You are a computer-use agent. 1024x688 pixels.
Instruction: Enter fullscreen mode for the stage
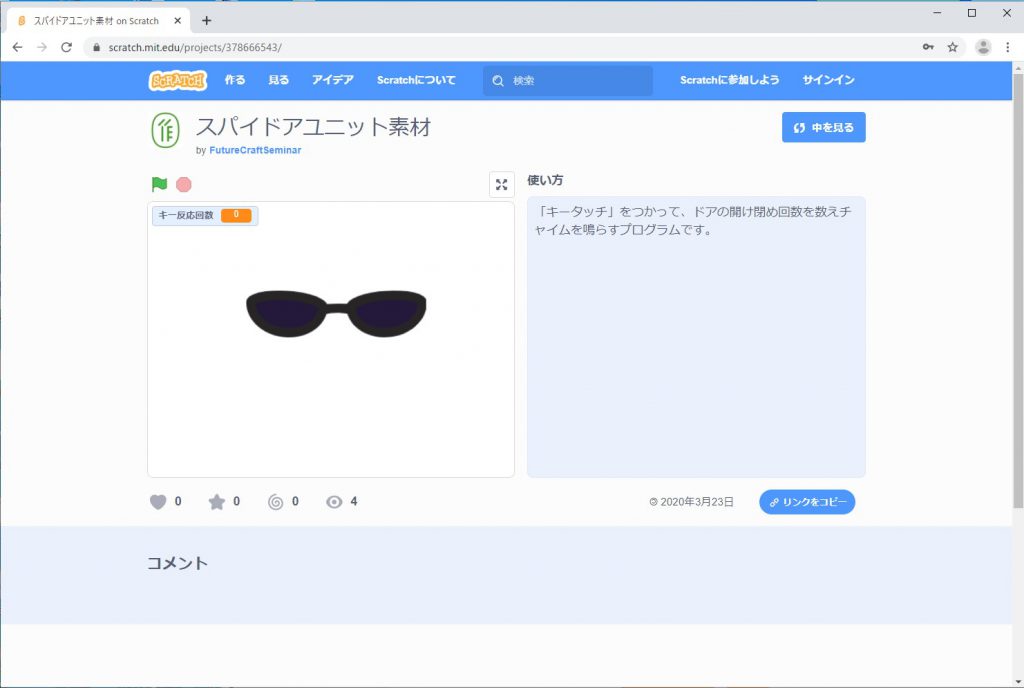coord(502,184)
